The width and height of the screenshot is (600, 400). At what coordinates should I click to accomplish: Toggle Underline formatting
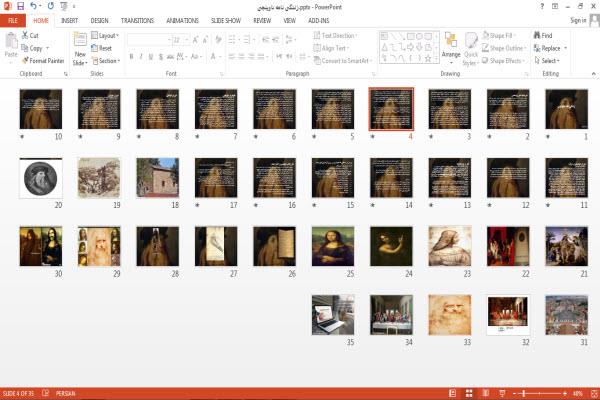(151, 57)
